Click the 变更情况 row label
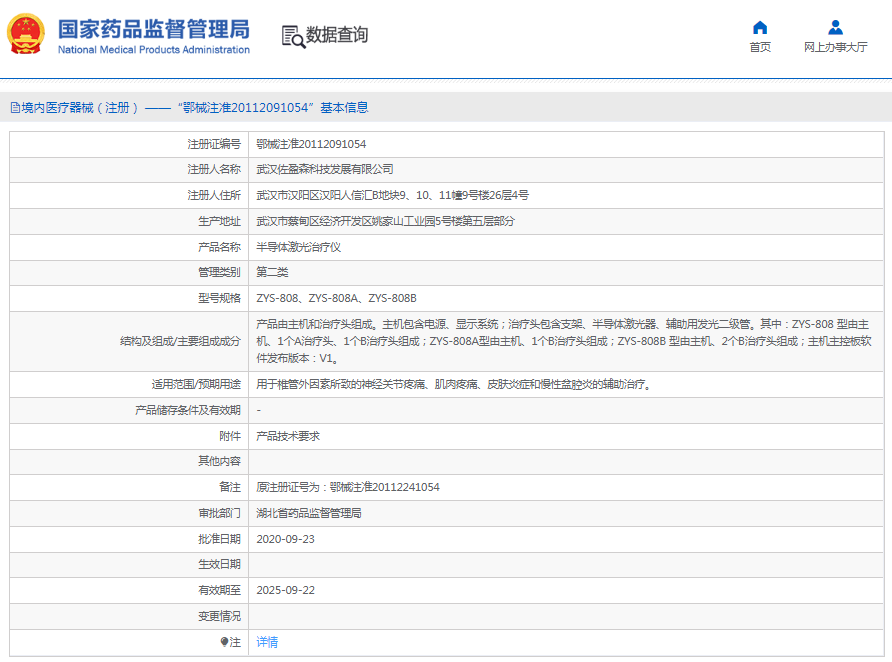Viewport: 892px width, 662px height. pos(220,616)
